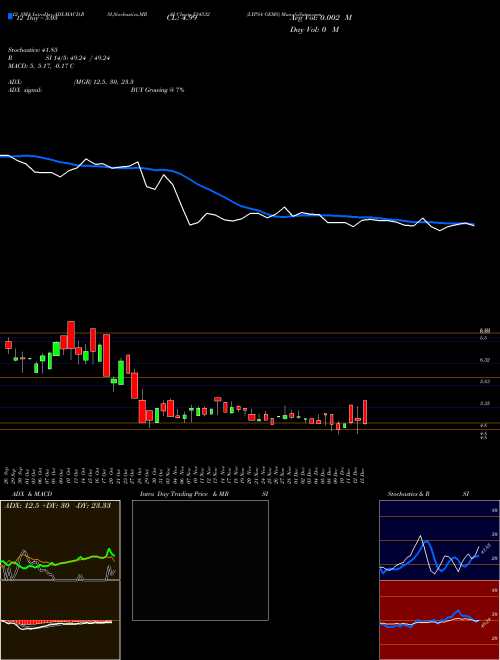Click the 'Day Vol: 0 M' label

click(314, 29)
